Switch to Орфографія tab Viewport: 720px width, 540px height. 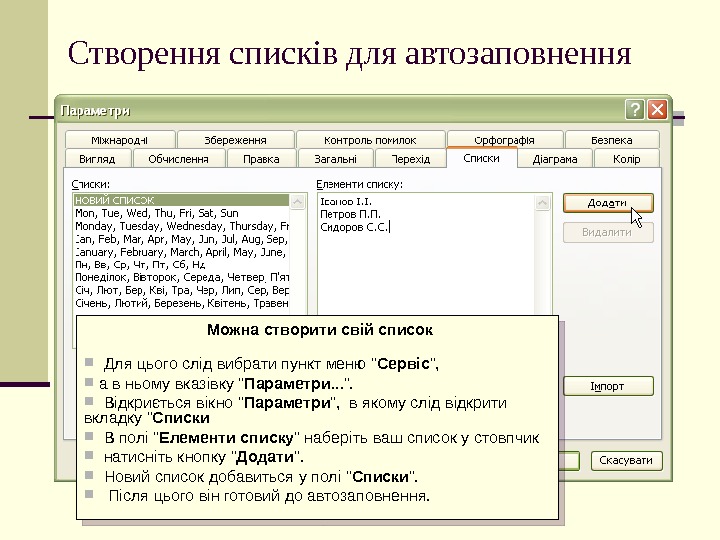[505, 140]
